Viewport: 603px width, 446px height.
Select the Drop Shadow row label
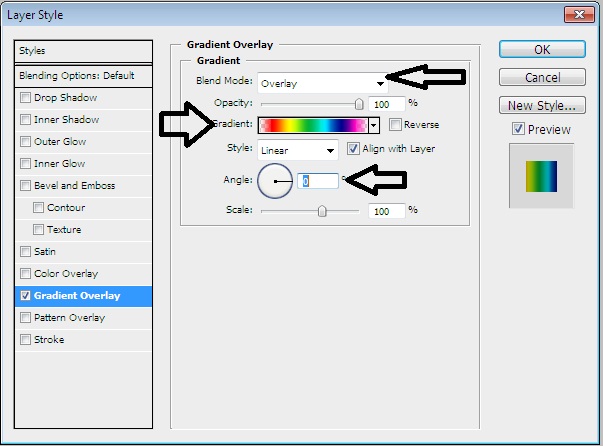[65, 98]
